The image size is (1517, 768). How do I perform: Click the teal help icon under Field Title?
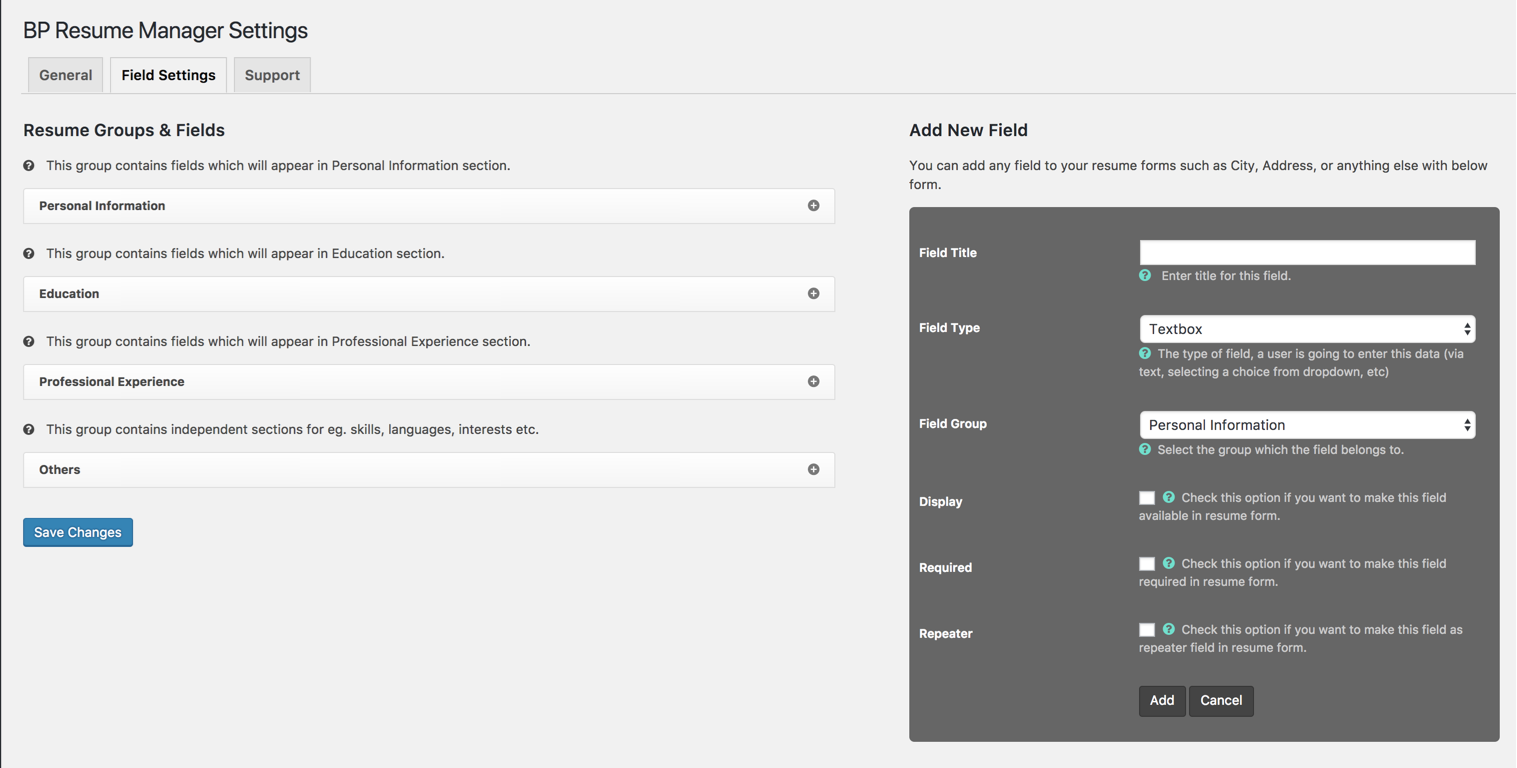(1145, 275)
